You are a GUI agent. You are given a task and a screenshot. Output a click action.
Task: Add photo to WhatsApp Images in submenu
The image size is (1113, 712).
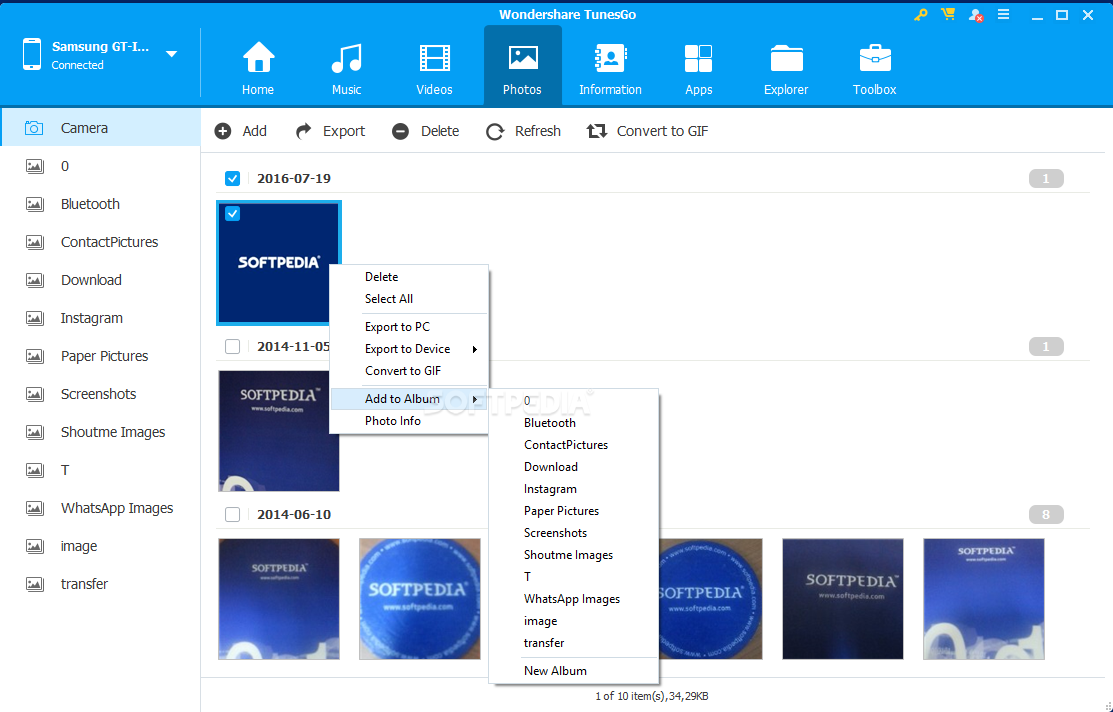click(x=574, y=598)
